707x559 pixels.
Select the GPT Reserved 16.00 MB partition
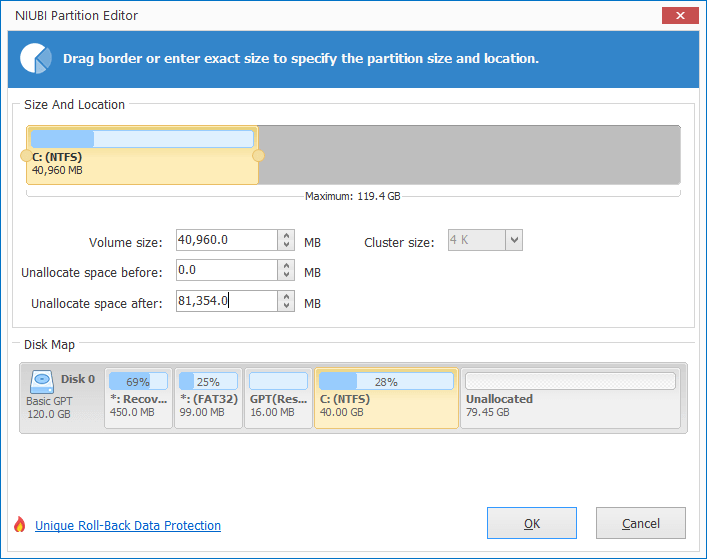pos(278,398)
